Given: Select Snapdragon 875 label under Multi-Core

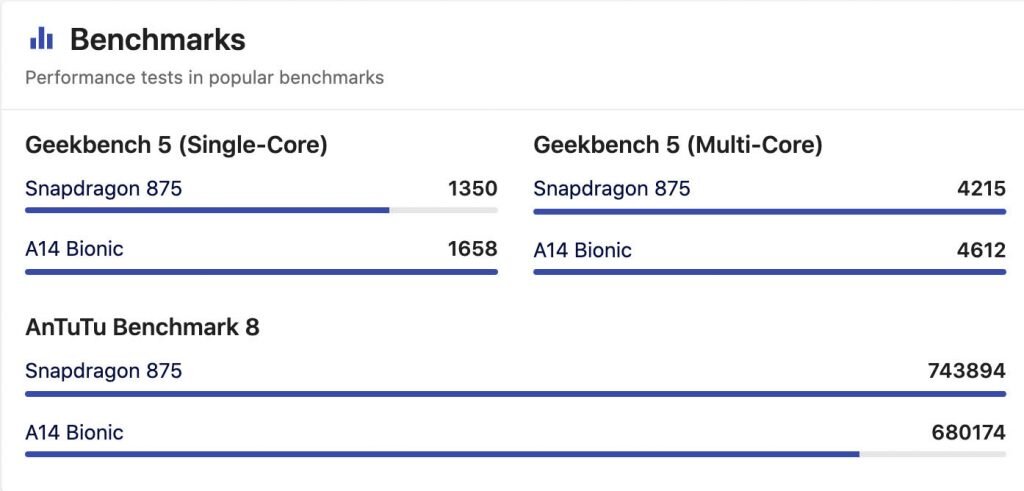Looking at the screenshot, I should coord(612,189).
